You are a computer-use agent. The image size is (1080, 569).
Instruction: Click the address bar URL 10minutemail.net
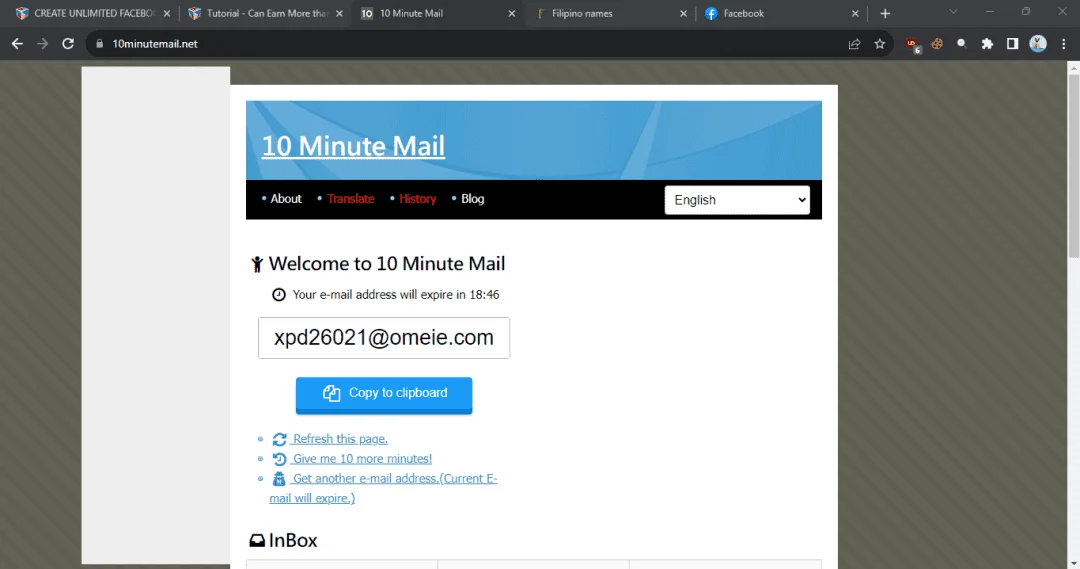point(155,43)
